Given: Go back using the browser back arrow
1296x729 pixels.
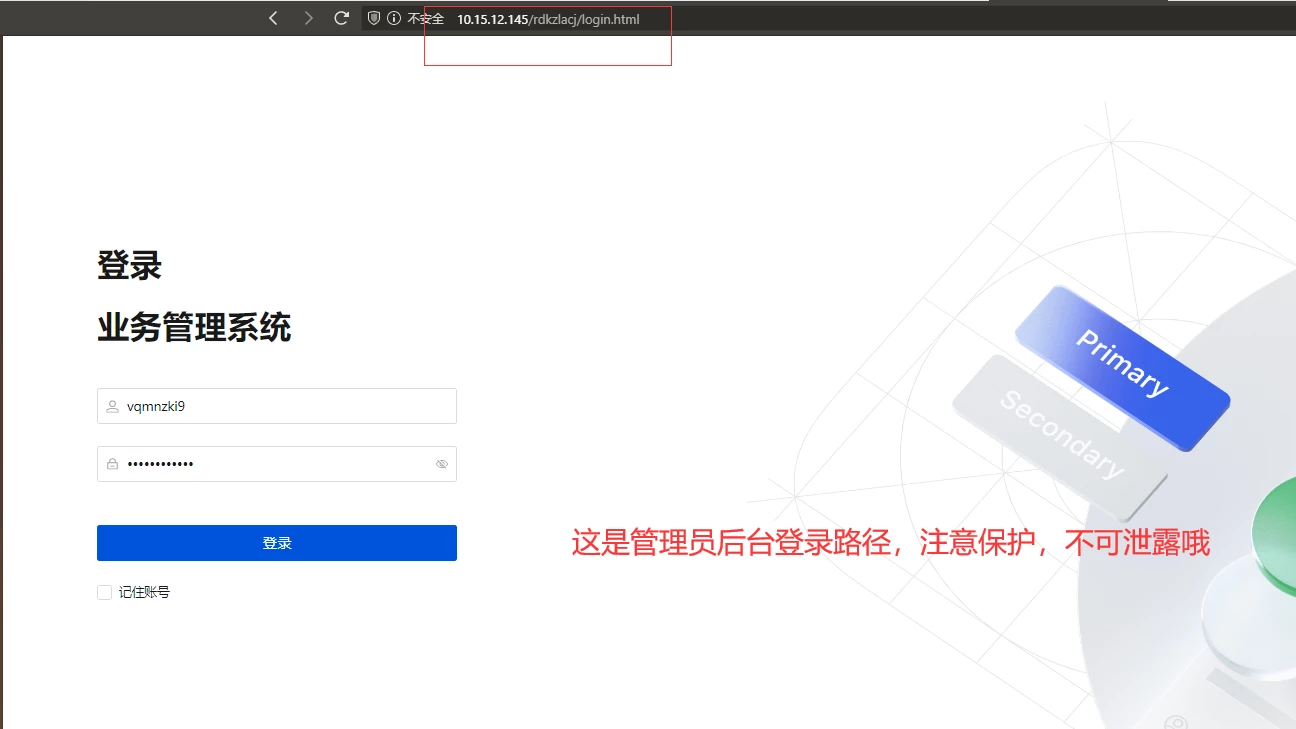Looking at the screenshot, I should (273, 19).
